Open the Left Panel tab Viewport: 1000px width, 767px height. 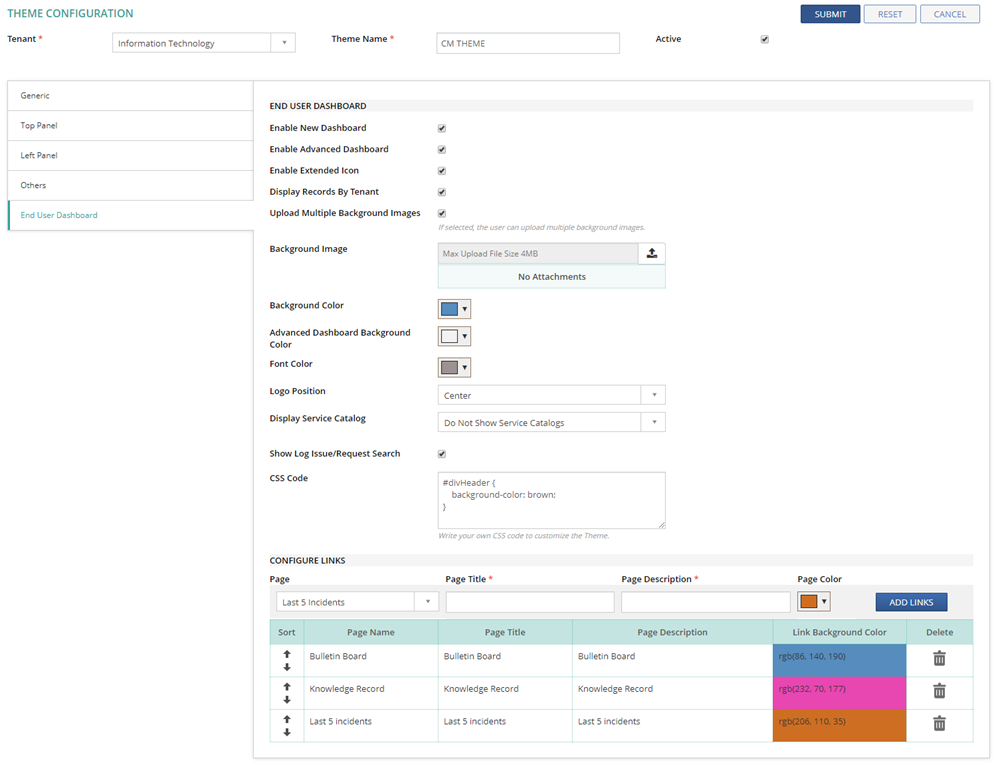click(130, 156)
